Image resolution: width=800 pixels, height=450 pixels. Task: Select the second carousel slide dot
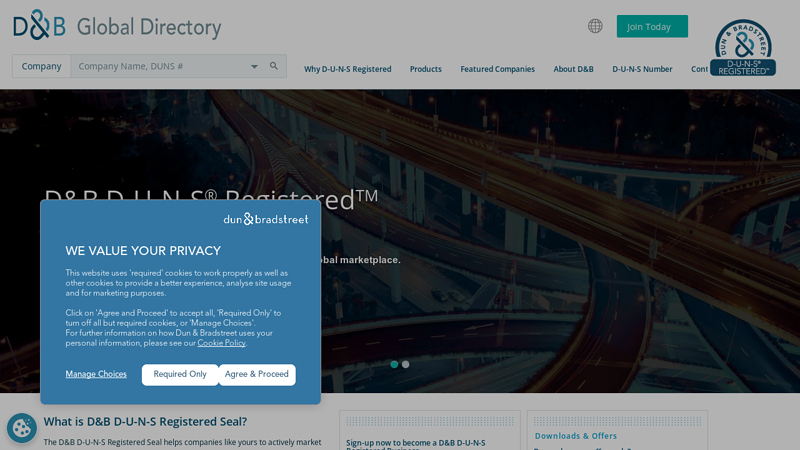point(406,364)
